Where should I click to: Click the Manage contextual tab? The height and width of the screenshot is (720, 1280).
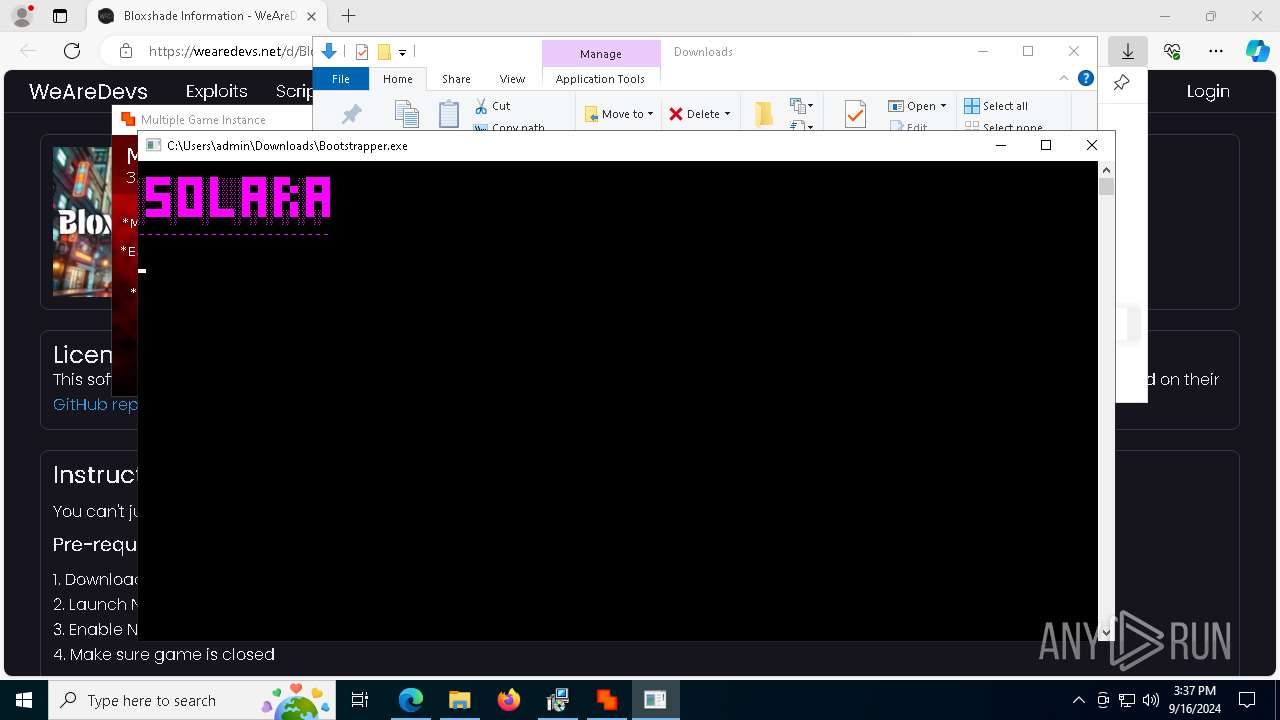coord(601,54)
